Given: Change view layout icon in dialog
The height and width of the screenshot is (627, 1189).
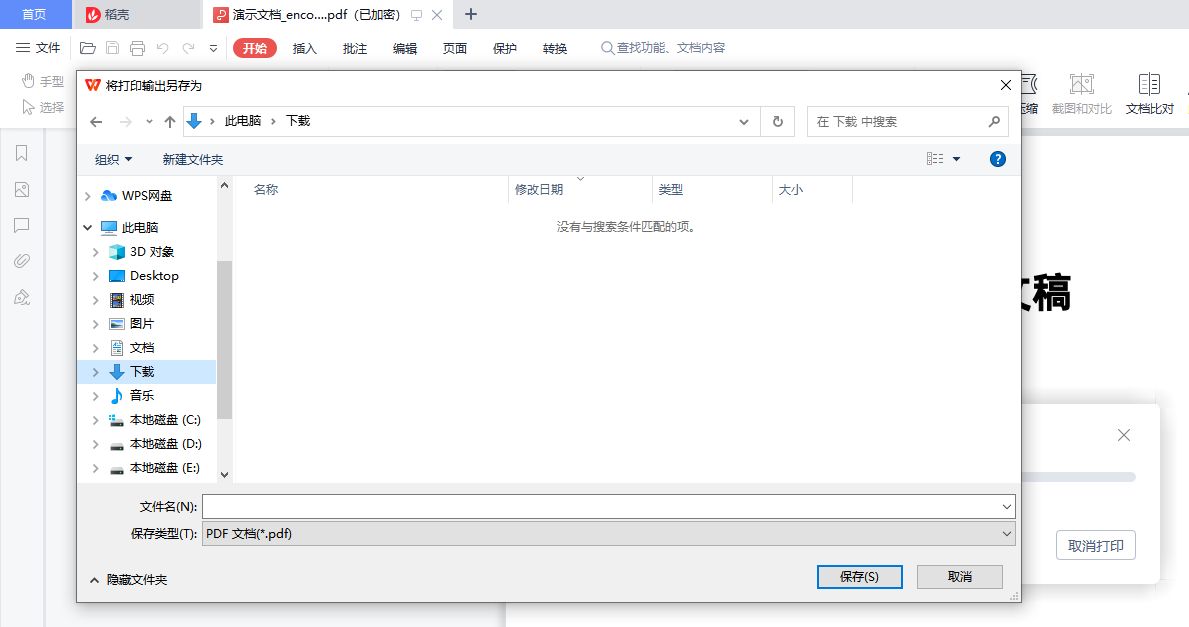Looking at the screenshot, I should pos(935,158).
